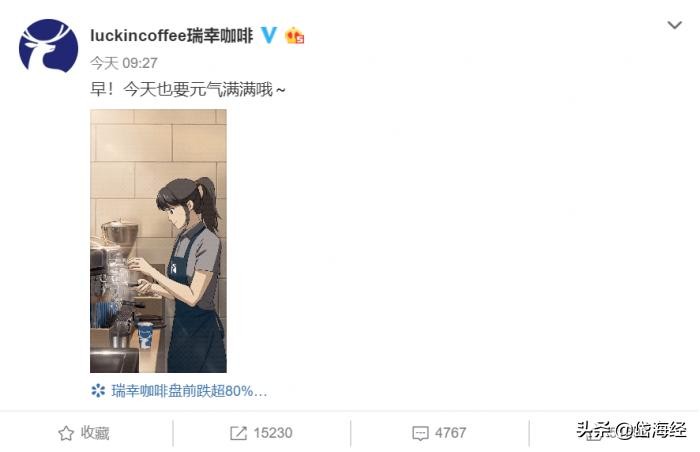The image size is (700, 452).
Task: Expand the post options chevron menu
Action: click(x=675, y=25)
